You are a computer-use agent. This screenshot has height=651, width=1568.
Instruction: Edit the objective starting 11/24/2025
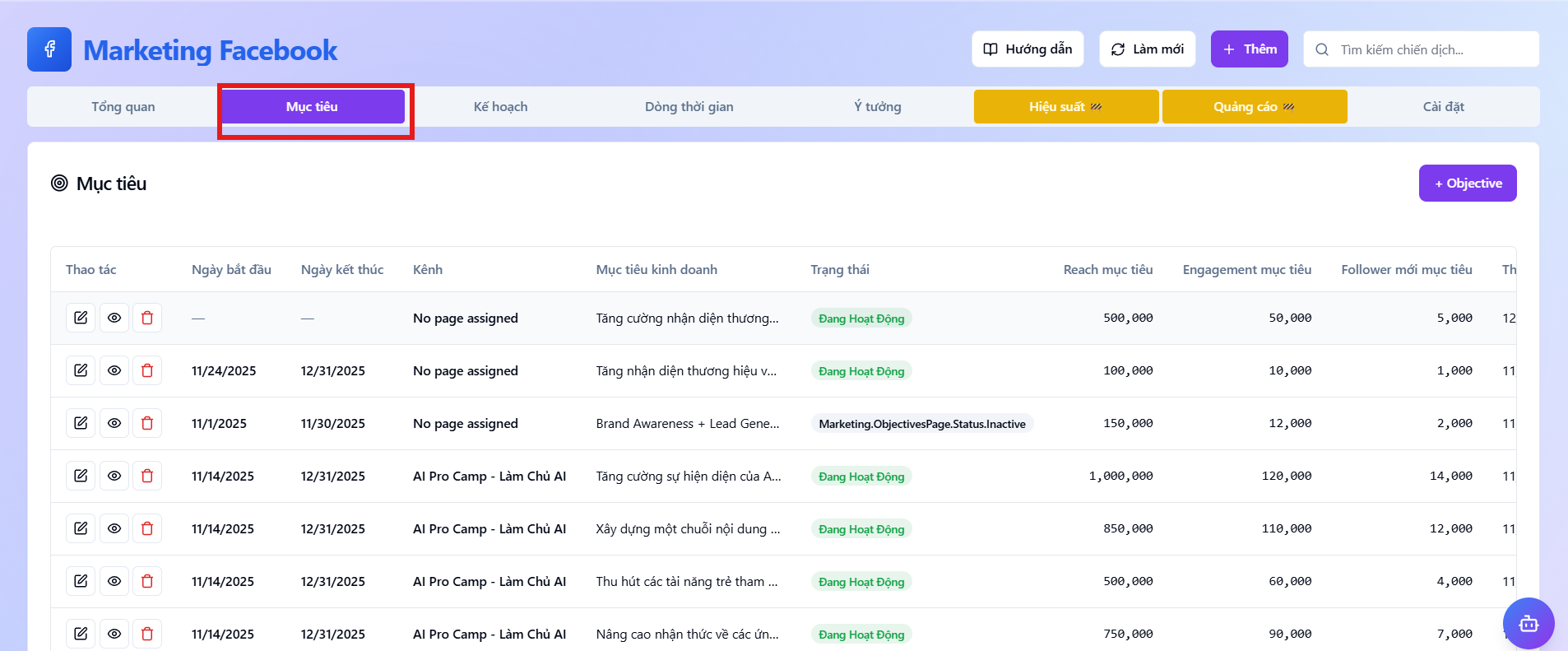point(81,370)
